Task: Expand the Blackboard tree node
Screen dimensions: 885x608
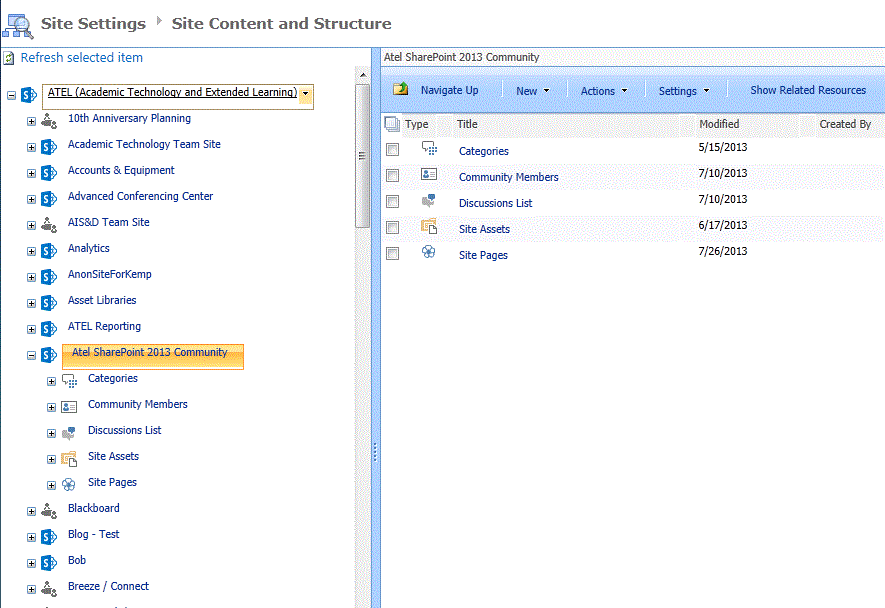Action: [x=32, y=511]
